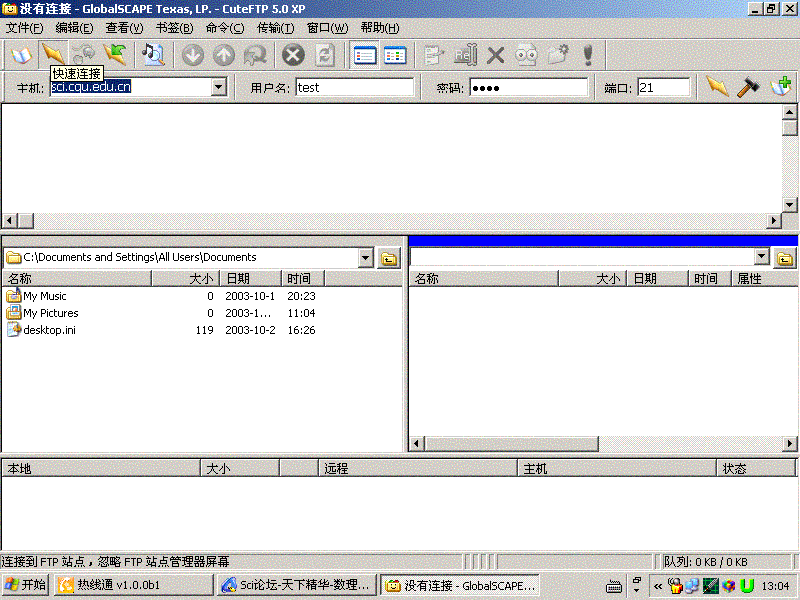The width and height of the screenshot is (800, 600).
Task: Open the 编辑(E) menu
Action: [74, 28]
